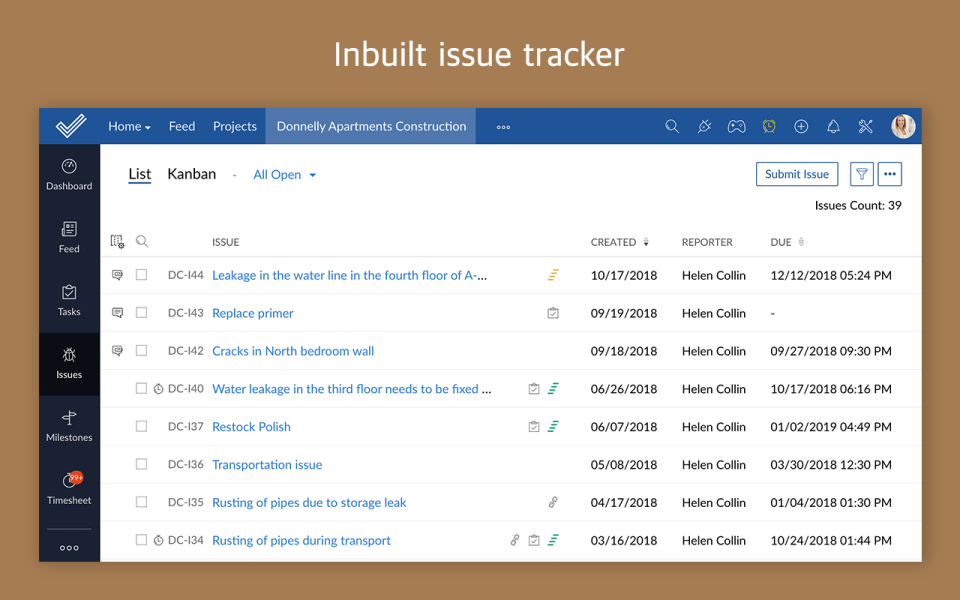Open the plus icon to create new item
The width and height of the screenshot is (960, 600).
[x=801, y=126]
